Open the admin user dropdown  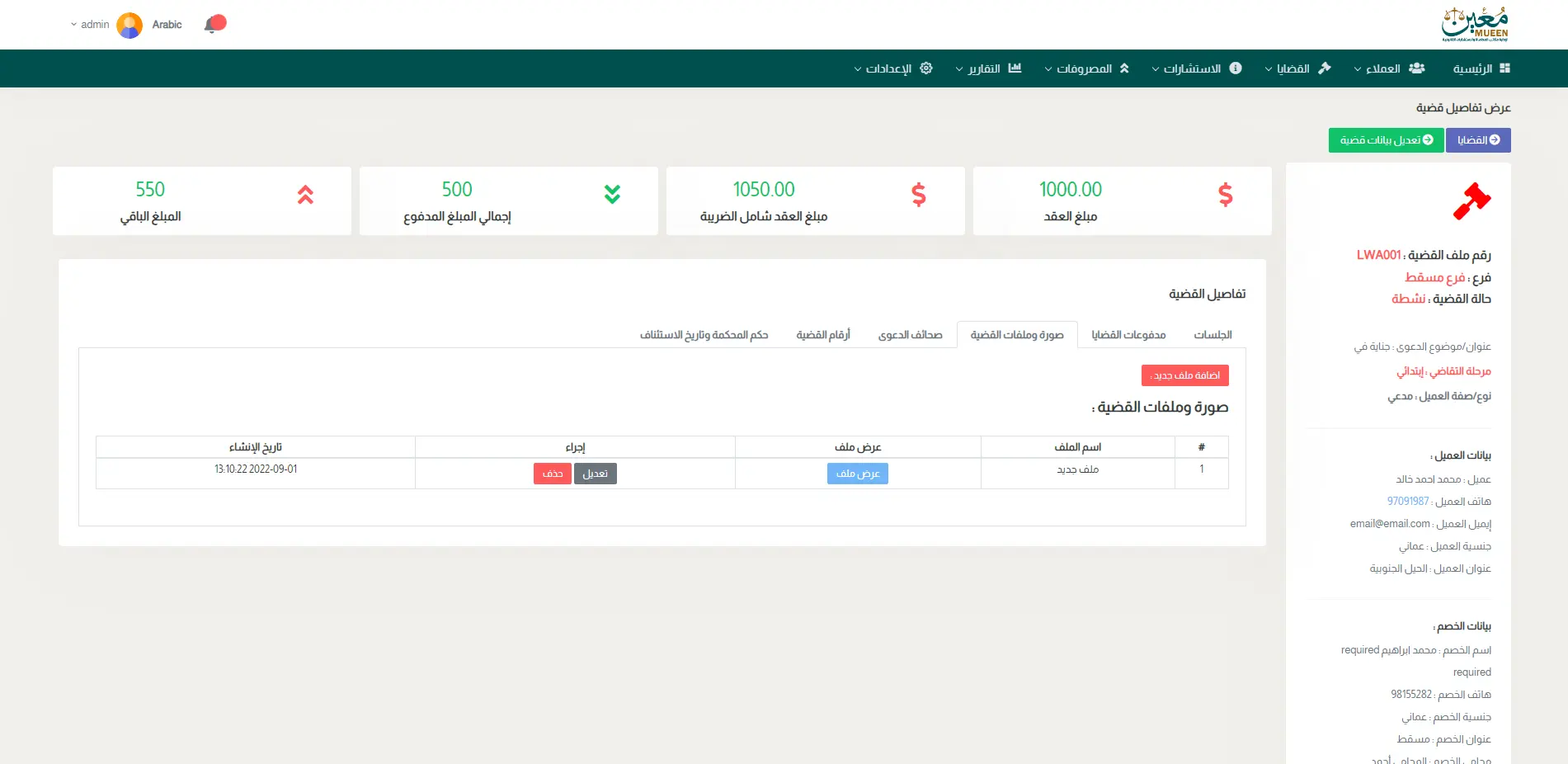(90, 25)
